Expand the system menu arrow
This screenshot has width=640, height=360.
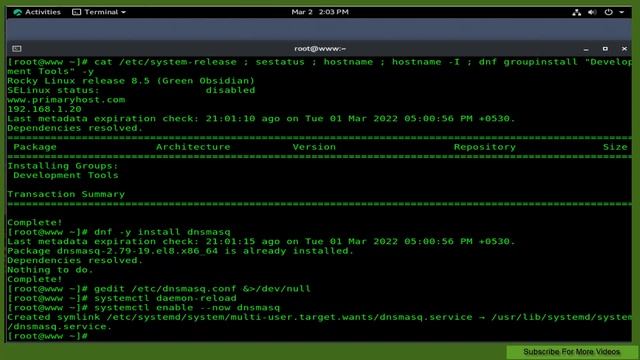pyautogui.click(x=622, y=12)
